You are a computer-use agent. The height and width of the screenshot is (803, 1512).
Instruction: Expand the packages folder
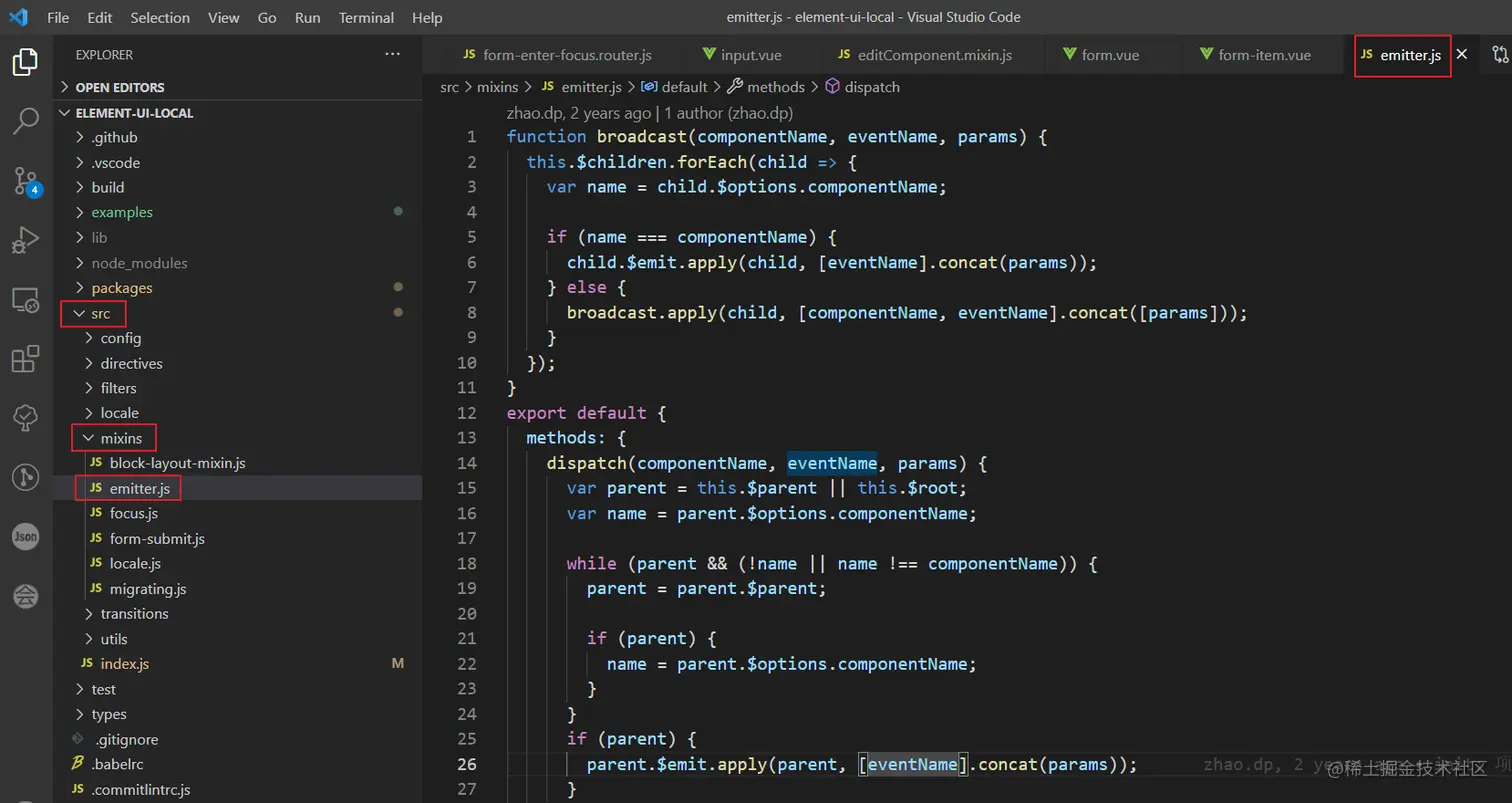(x=238, y=288)
